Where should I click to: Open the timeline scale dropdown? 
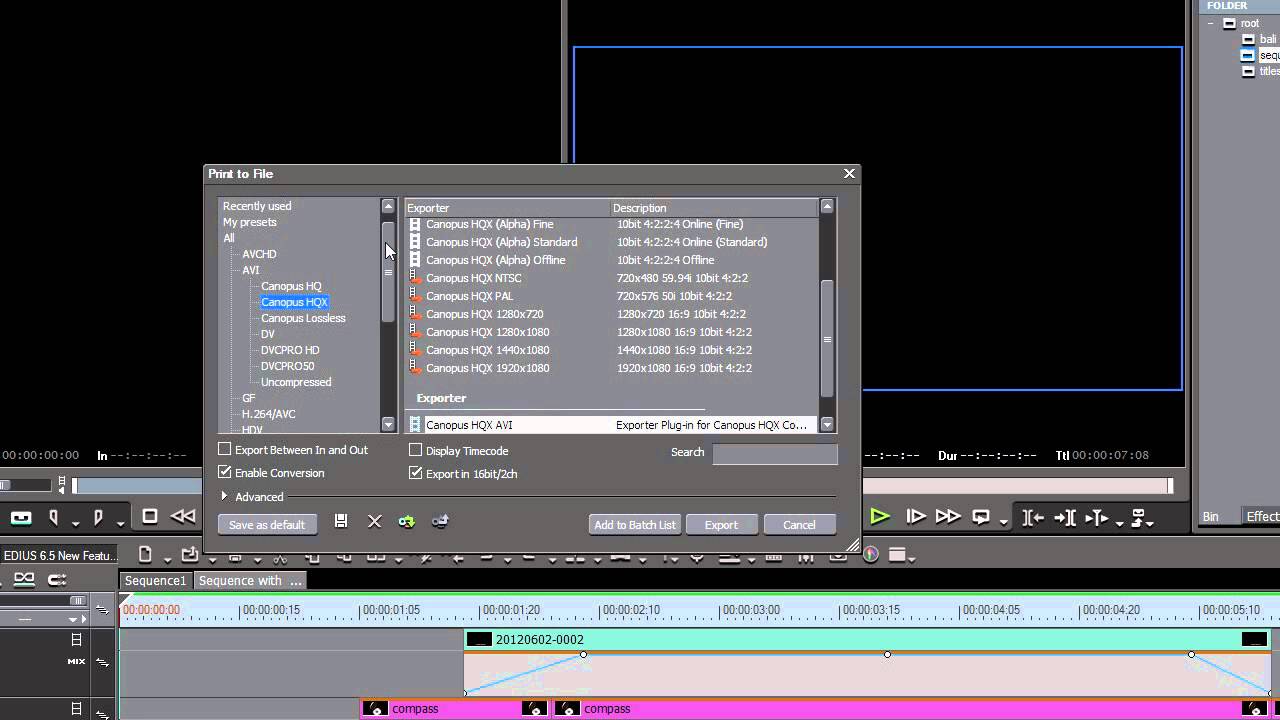coord(72,619)
